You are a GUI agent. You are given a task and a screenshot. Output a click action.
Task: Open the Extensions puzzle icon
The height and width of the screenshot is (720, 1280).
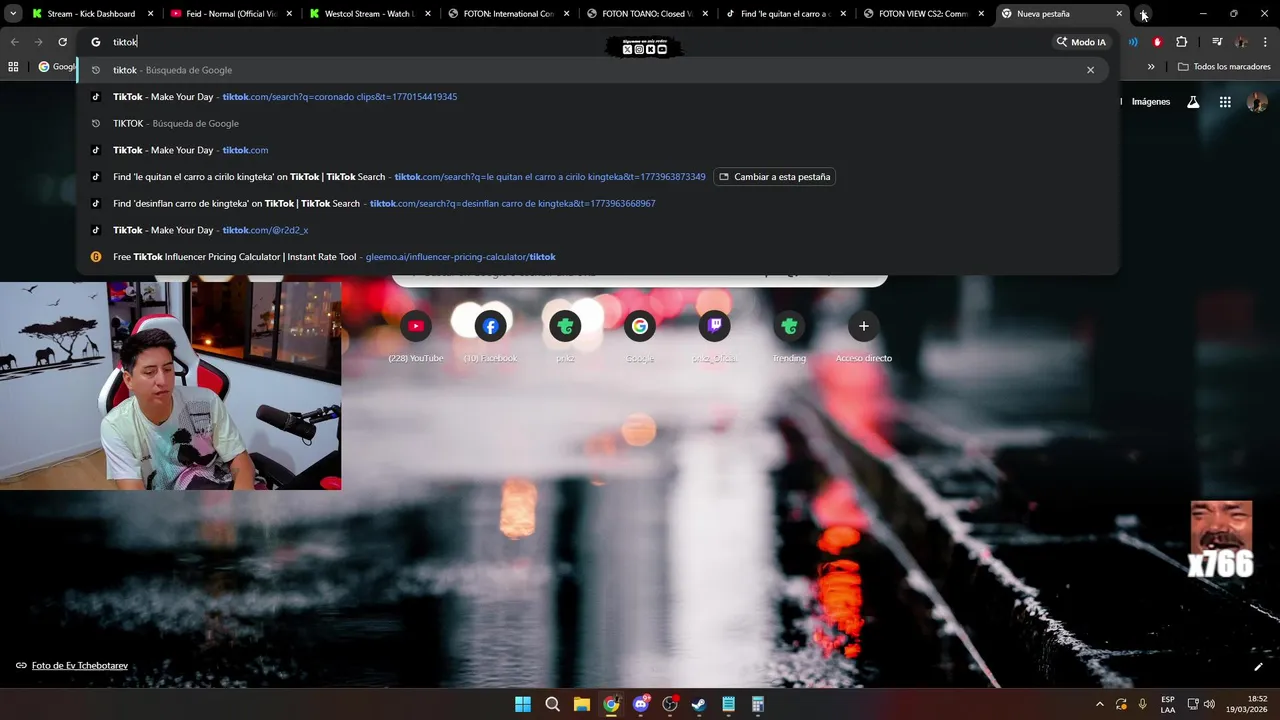point(1182,42)
